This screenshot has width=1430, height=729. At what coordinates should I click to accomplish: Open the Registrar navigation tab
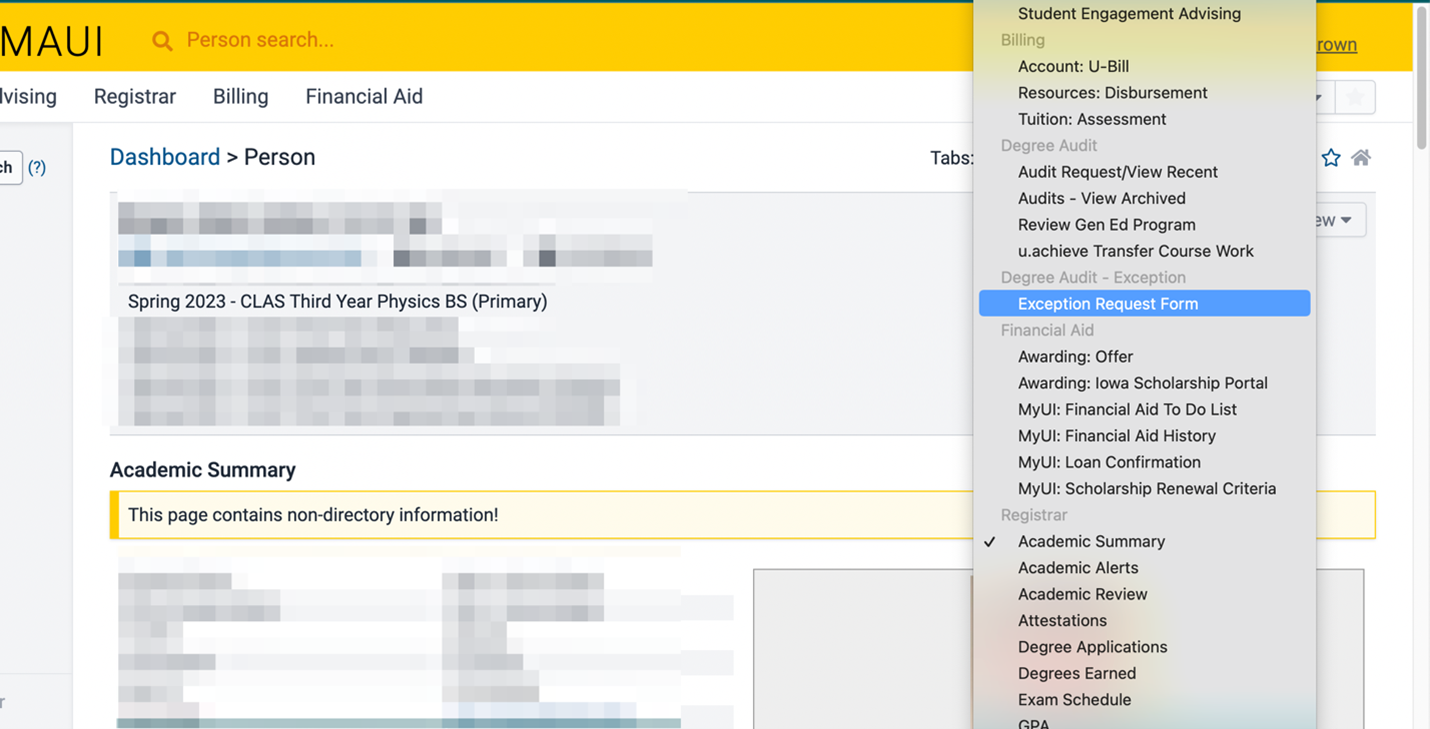pos(135,97)
